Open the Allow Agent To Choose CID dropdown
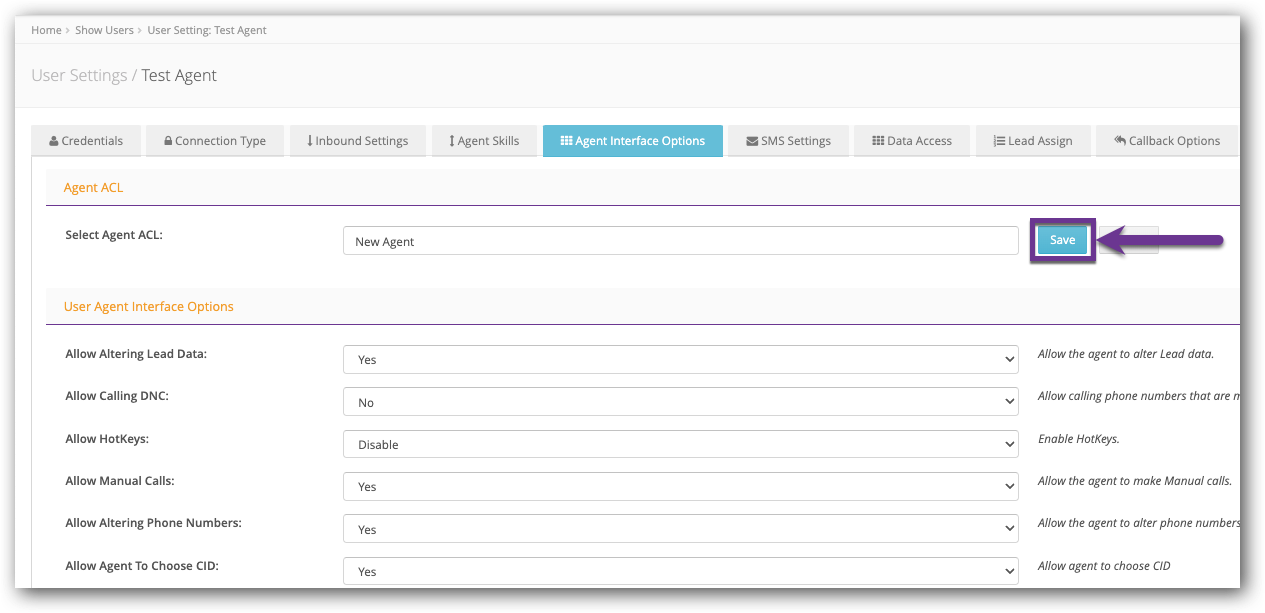The image size is (1265, 613). (680, 572)
